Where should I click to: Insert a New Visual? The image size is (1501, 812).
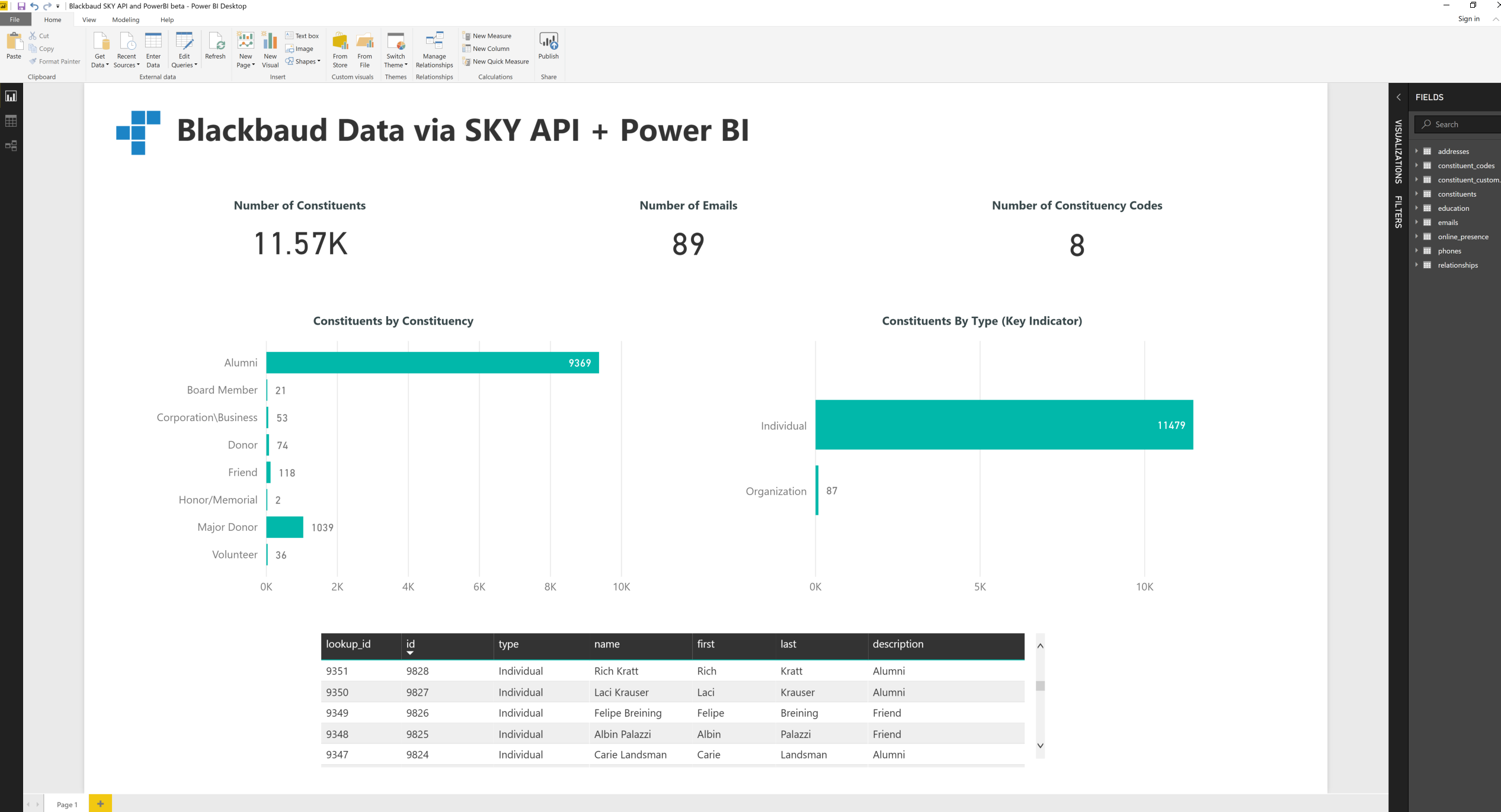[270, 50]
